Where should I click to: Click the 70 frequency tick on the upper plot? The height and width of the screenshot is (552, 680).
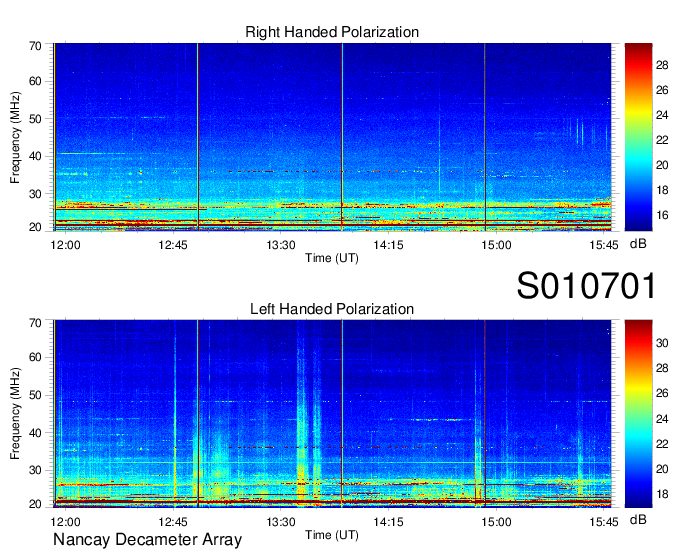coord(35,46)
